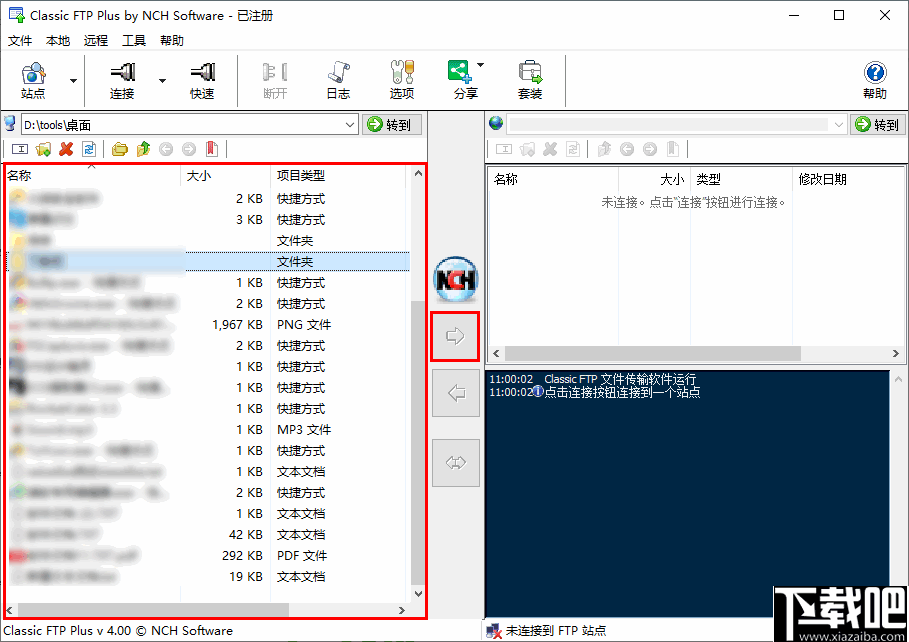Click the upload arrow between file panels
This screenshot has height=642, width=909.
tap(455, 337)
